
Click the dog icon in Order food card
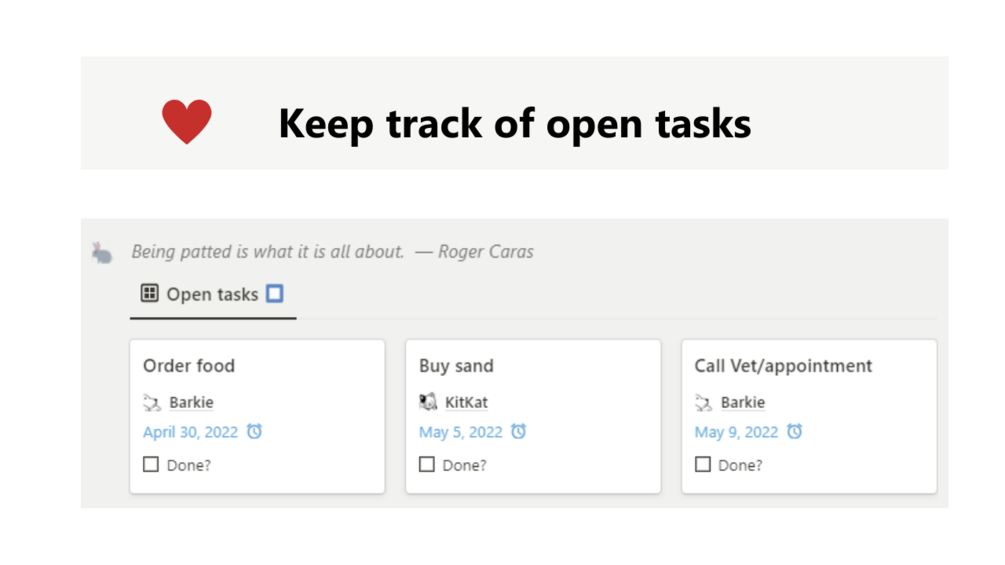pyautogui.click(x=152, y=402)
